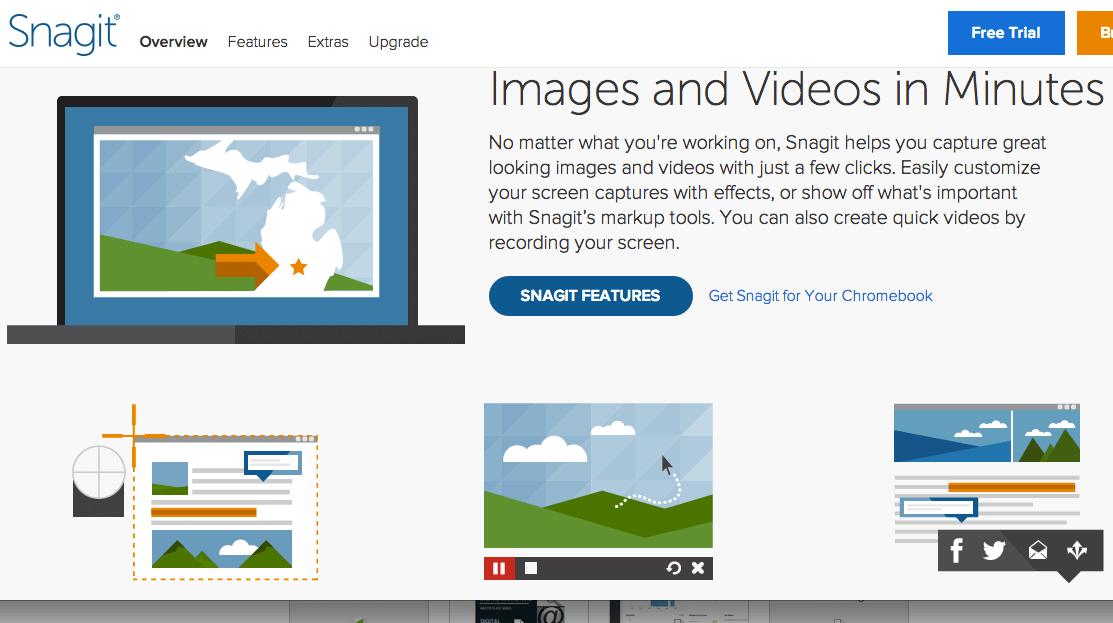The height and width of the screenshot is (623, 1113).
Task: Open the Extras tab
Action: point(328,42)
